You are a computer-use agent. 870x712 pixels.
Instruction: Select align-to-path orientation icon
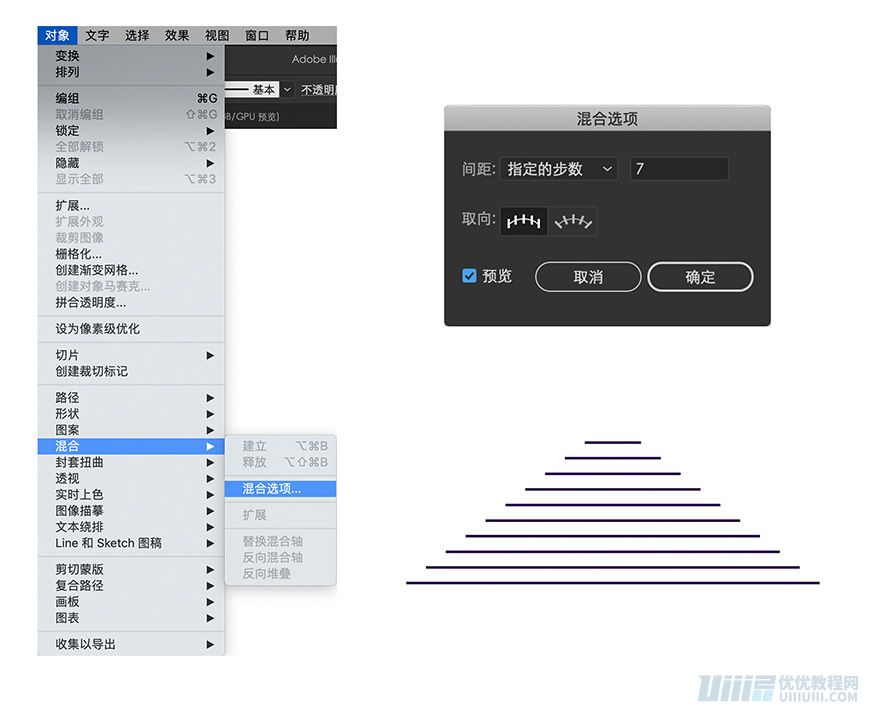coord(573,221)
